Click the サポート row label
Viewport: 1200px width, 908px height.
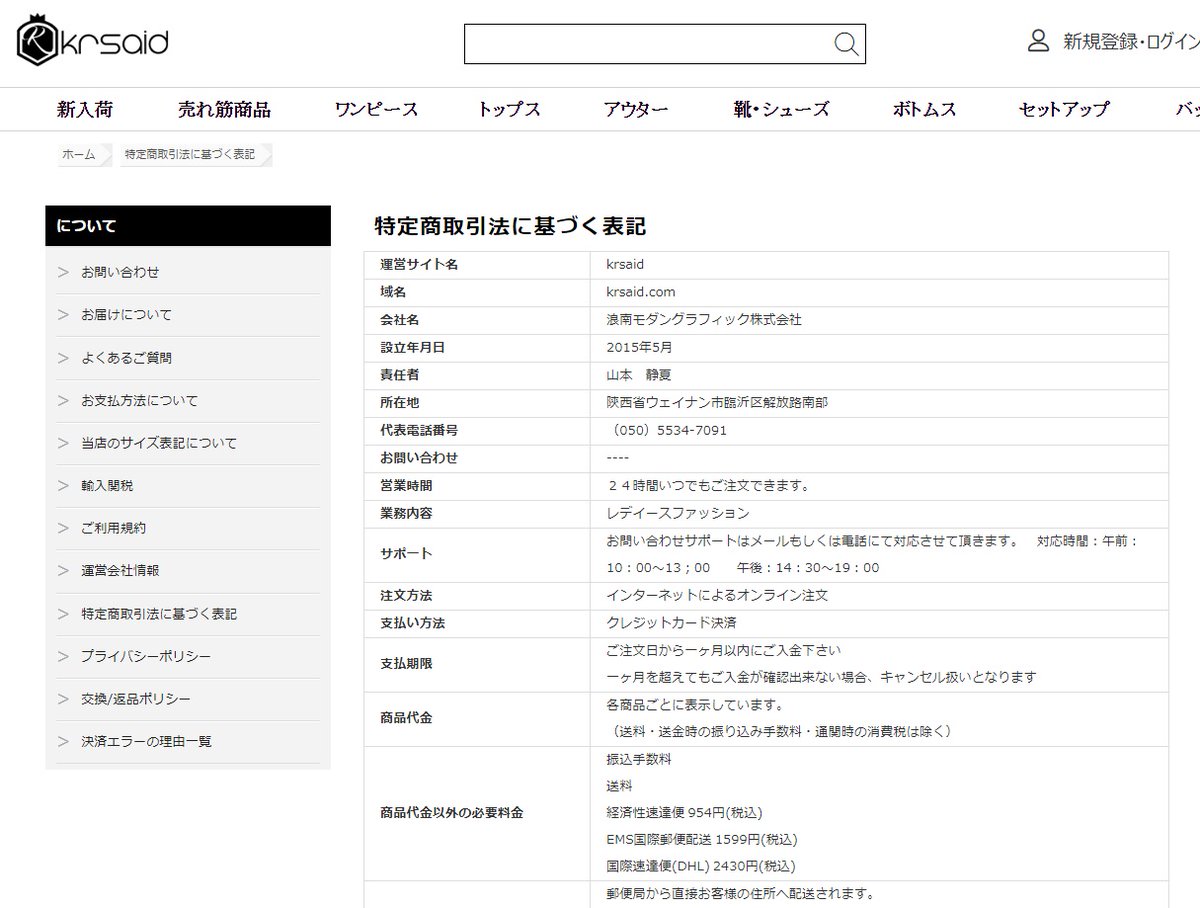click(x=406, y=553)
